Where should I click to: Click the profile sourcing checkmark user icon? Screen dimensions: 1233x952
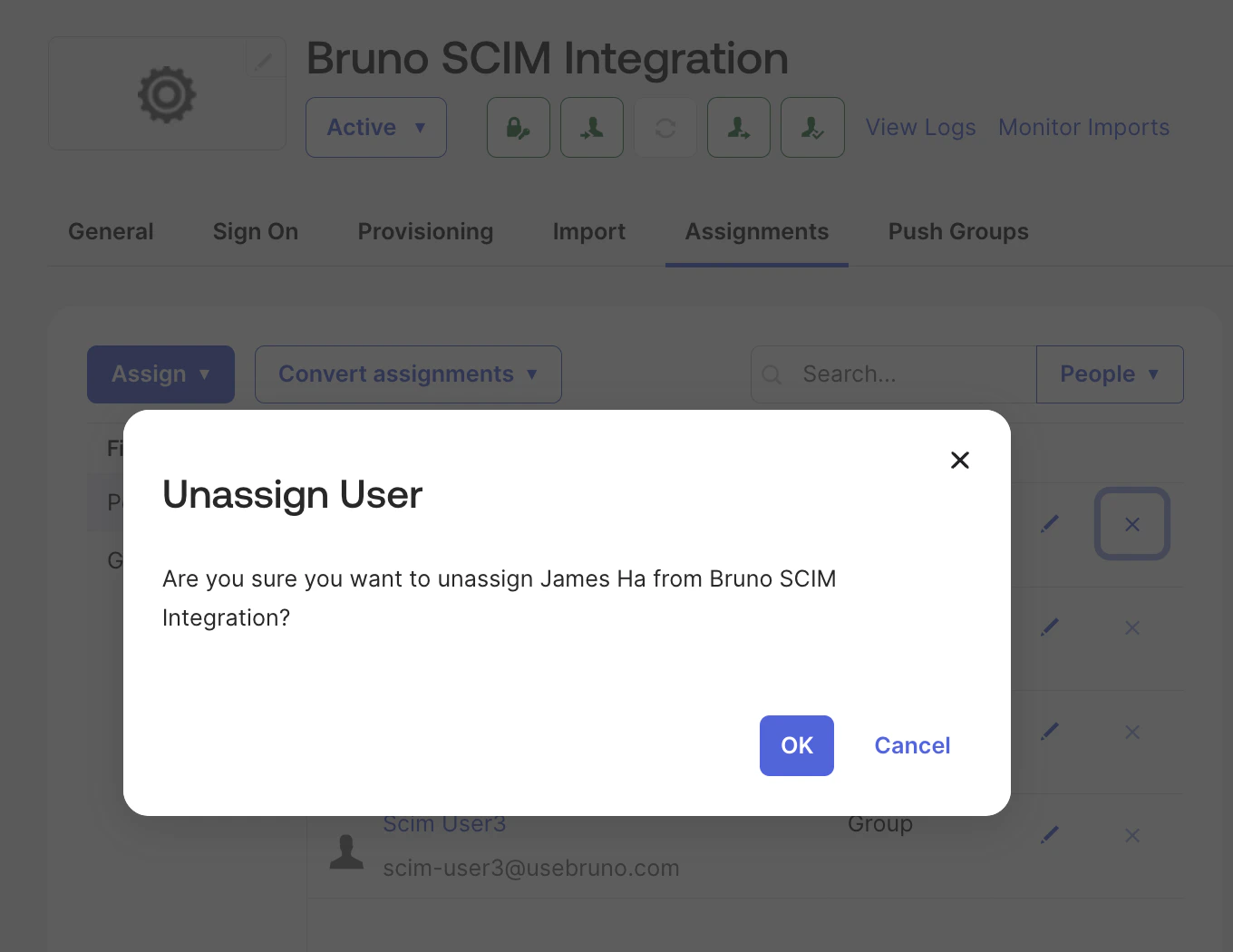[x=812, y=127]
